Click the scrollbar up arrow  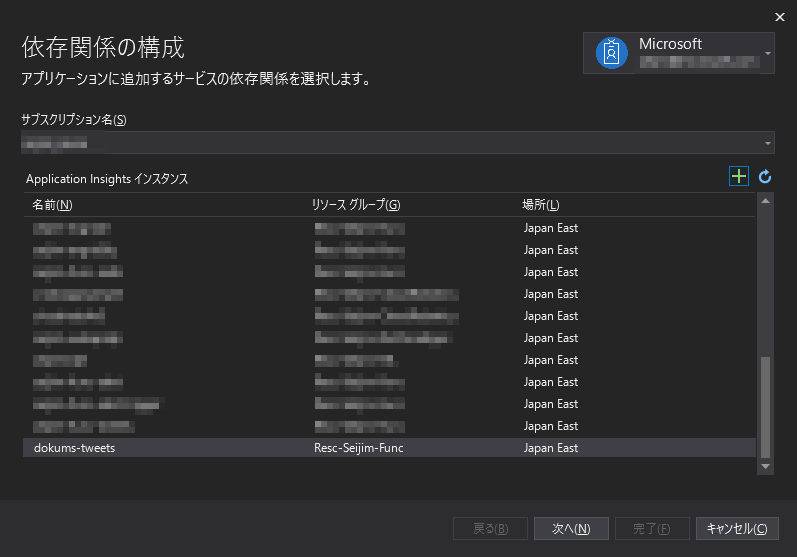(765, 201)
